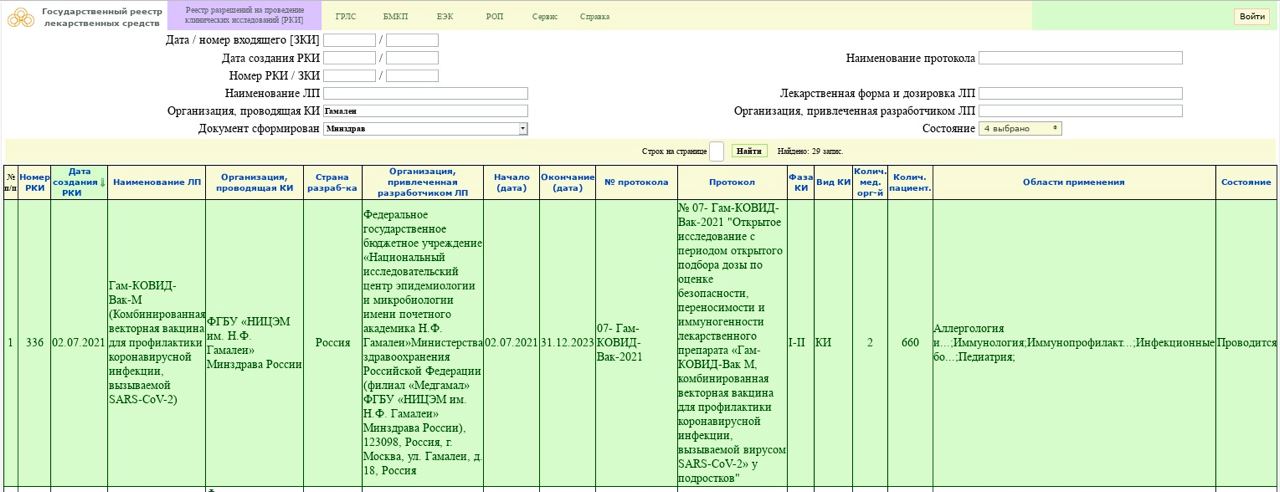Click the creation date 02.07.2021 cell
The width and height of the screenshot is (1280, 492).
tap(79, 343)
